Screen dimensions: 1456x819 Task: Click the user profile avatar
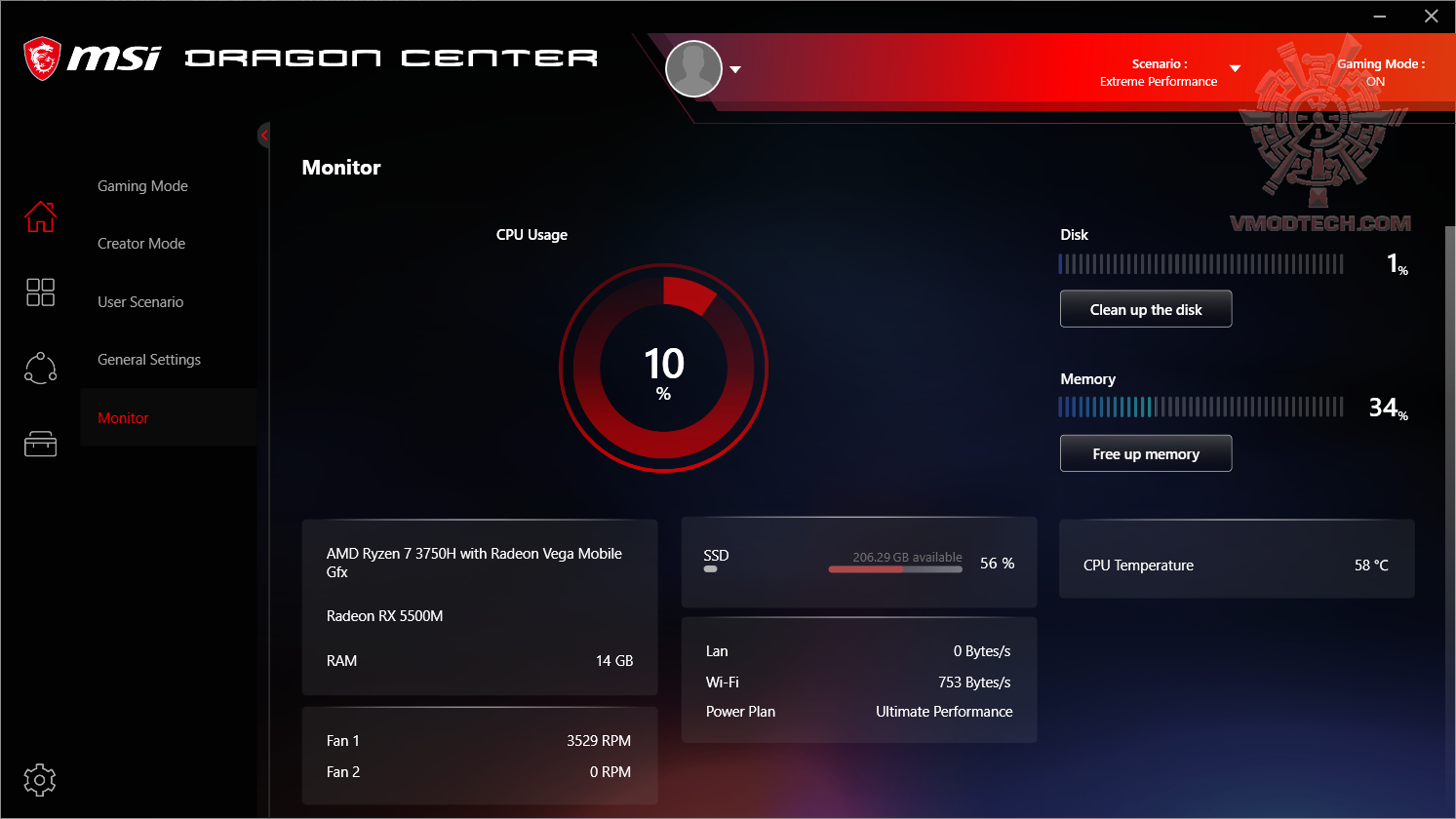pyautogui.click(x=693, y=69)
